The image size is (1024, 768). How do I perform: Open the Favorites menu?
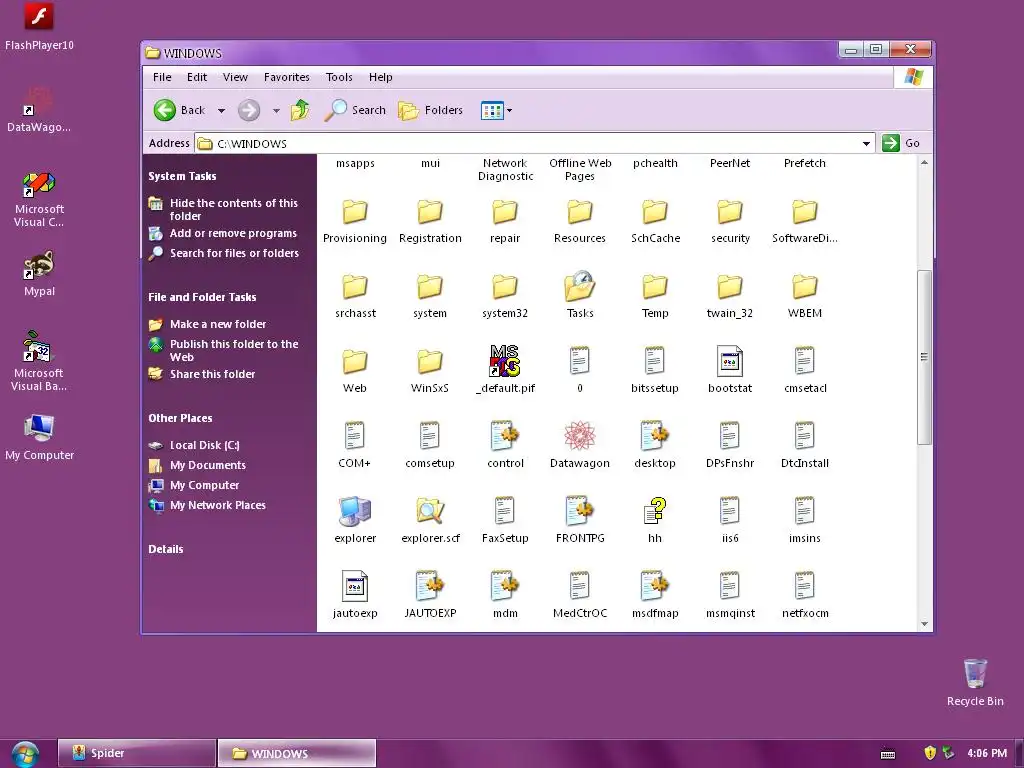tap(287, 77)
